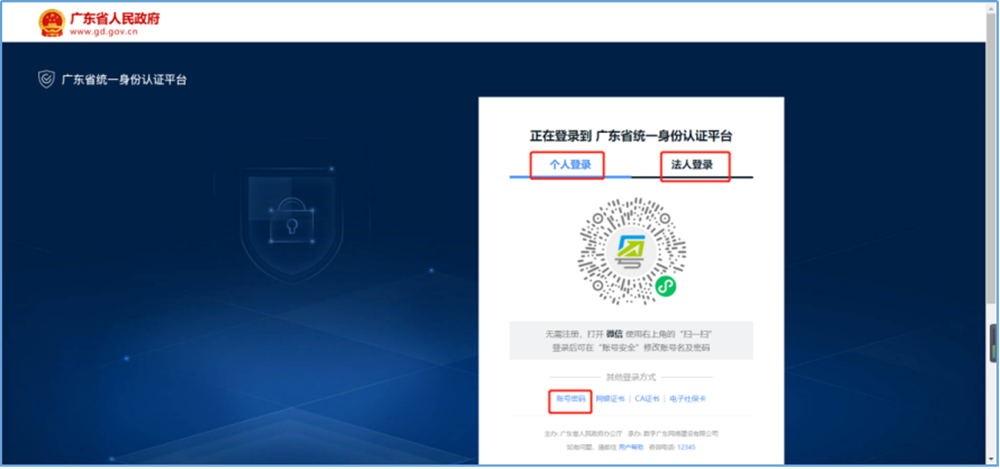Click the www.gd.gov.cn address text
The height and width of the screenshot is (469, 1000).
point(104,32)
